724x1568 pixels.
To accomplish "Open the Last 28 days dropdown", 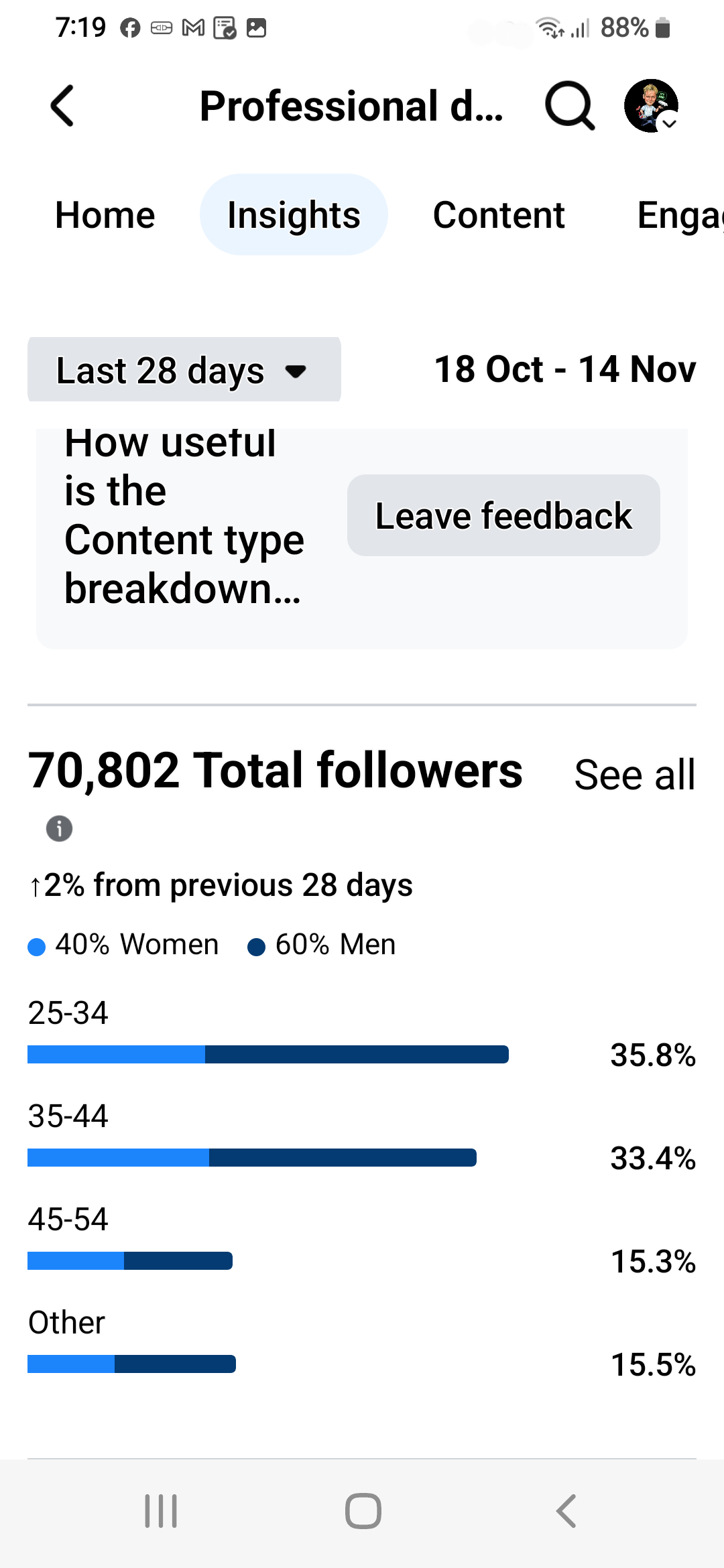I will point(184,370).
